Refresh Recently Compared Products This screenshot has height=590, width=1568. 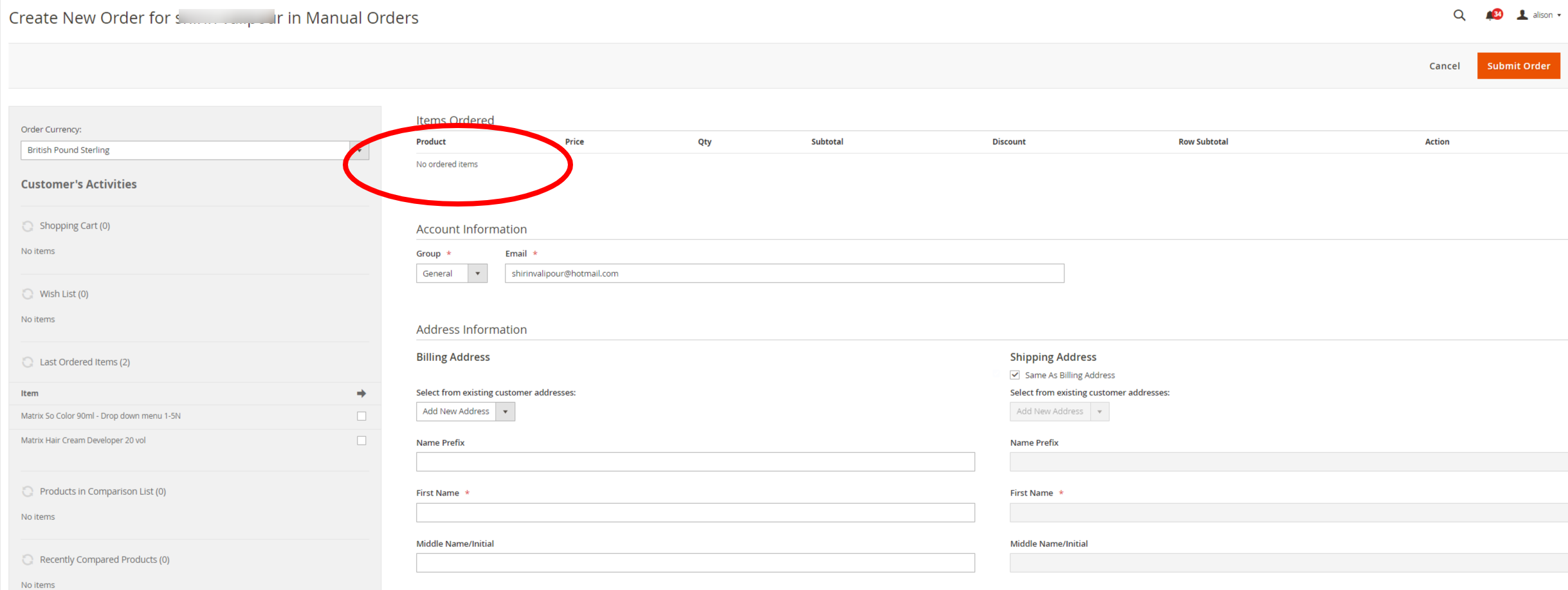tap(28, 559)
